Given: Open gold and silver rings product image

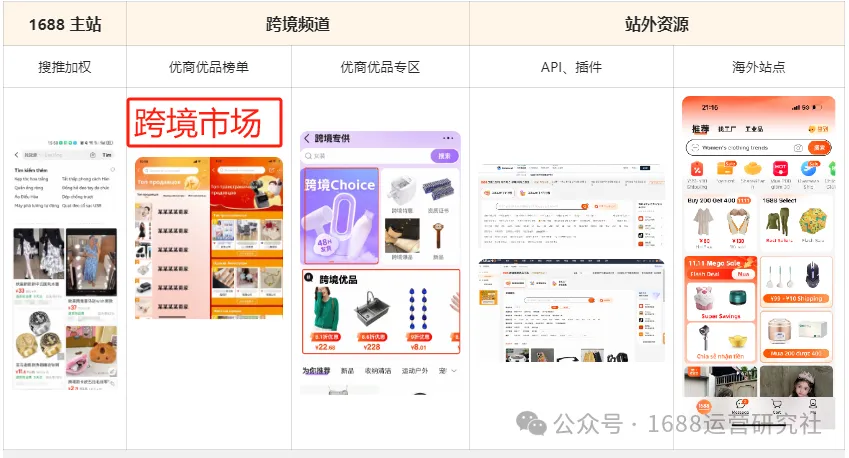Looking at the screenshot, I should [x=38, y=336].
